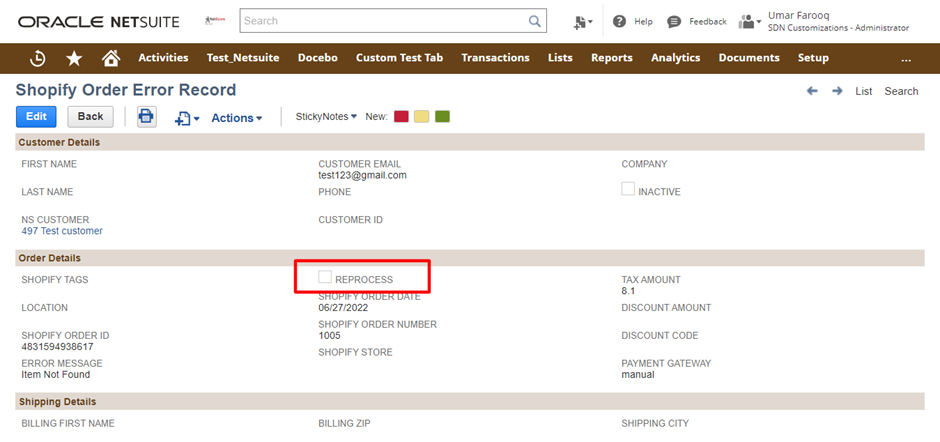The image size is (940, 442).
Task: Open the Custom Test Tab menu
Action: (399, 58)
